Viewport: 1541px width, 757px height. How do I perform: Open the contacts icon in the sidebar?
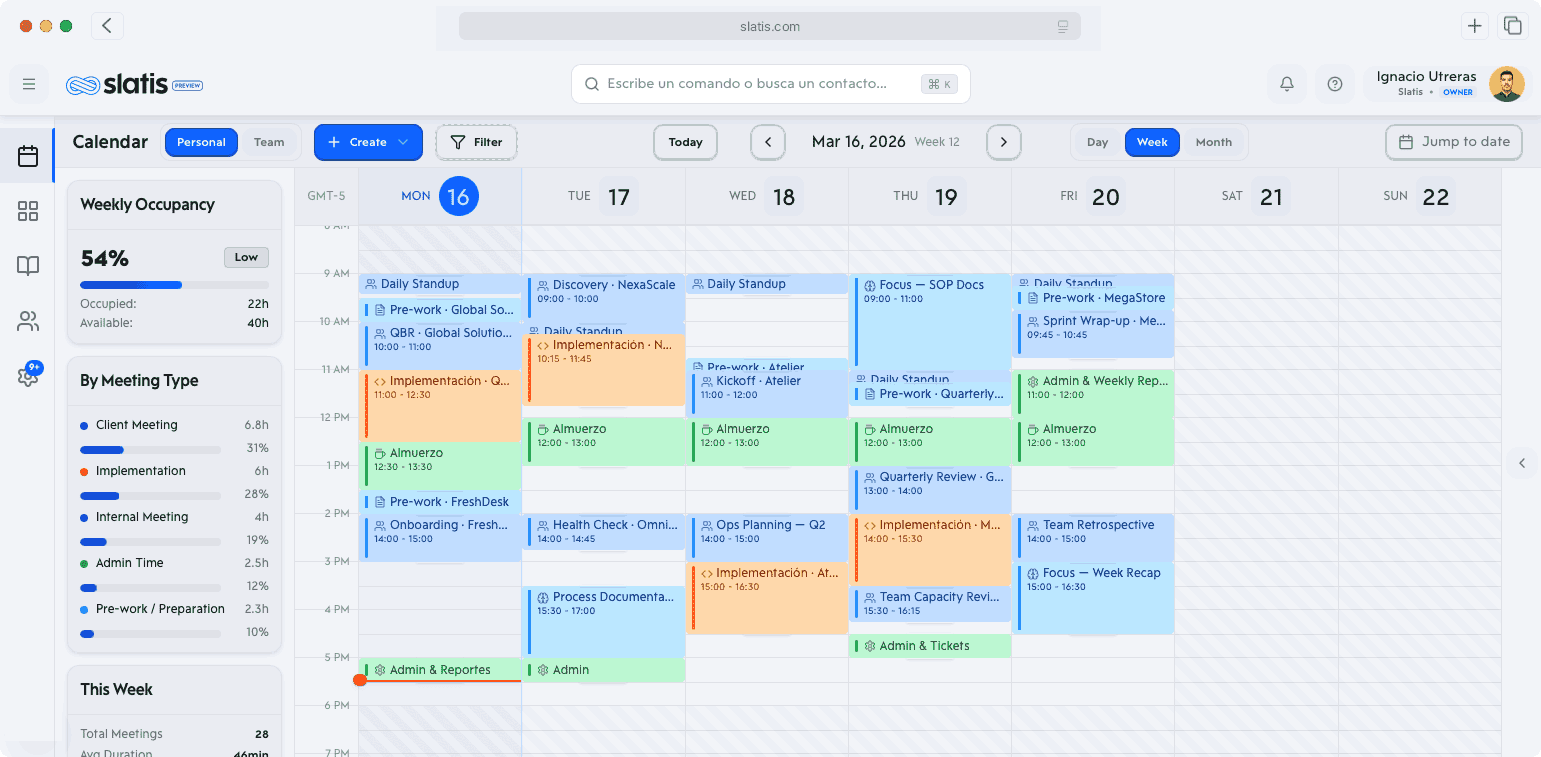pyautogui.click(x=28, y=321)
